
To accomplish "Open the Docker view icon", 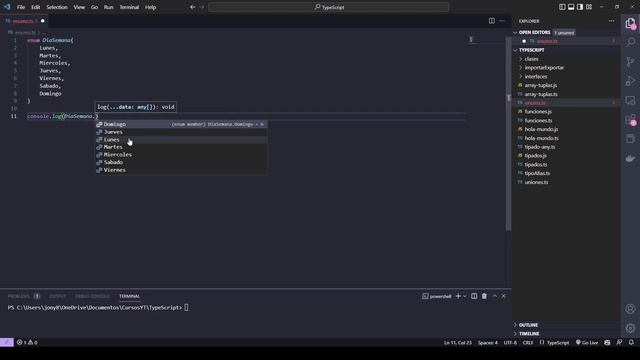I will (x=630, y=158).
